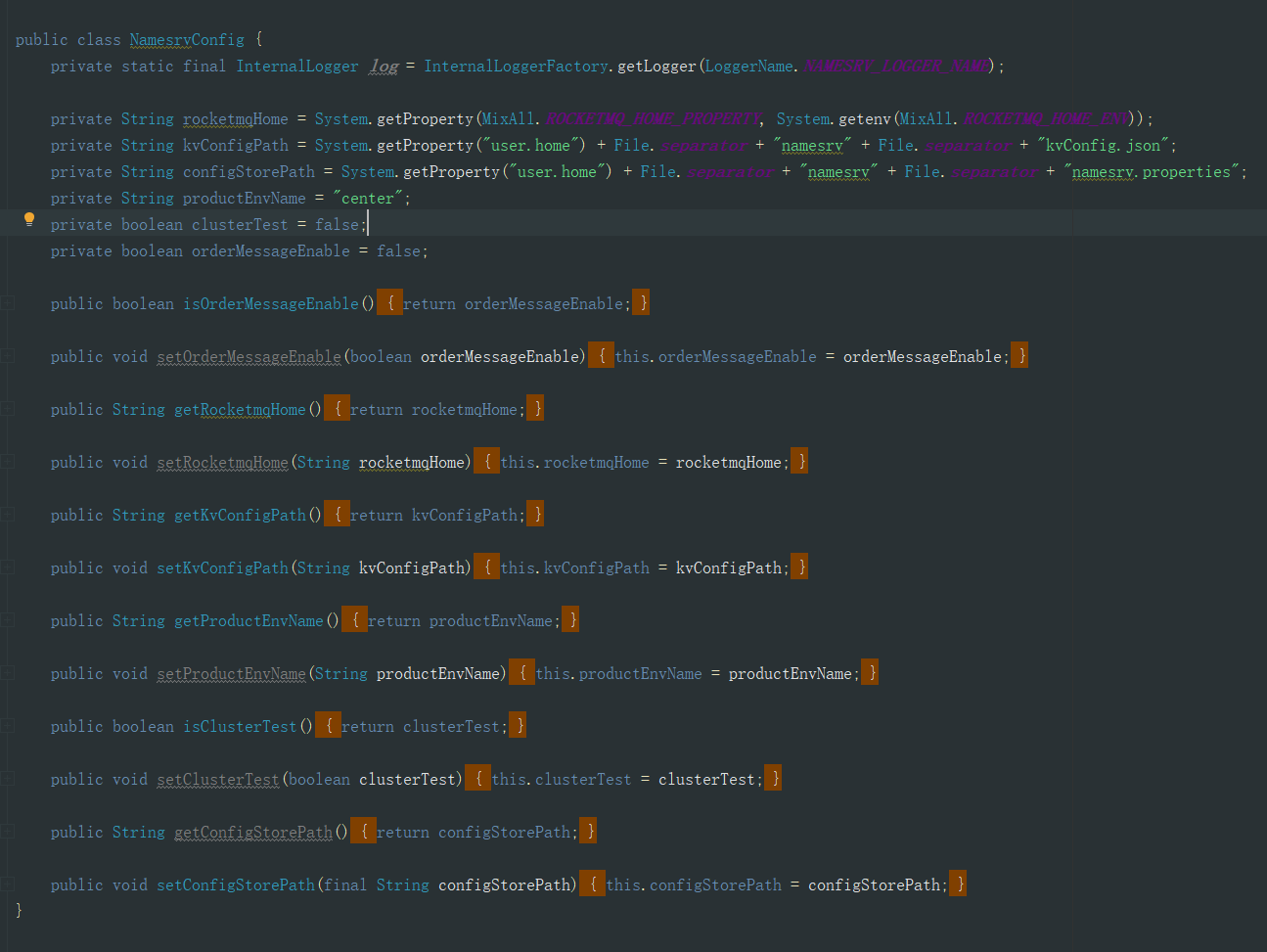1267x952 pixels.
Task: Click System.getenv call on rocketmqHome line
Action: coord(834,119)
